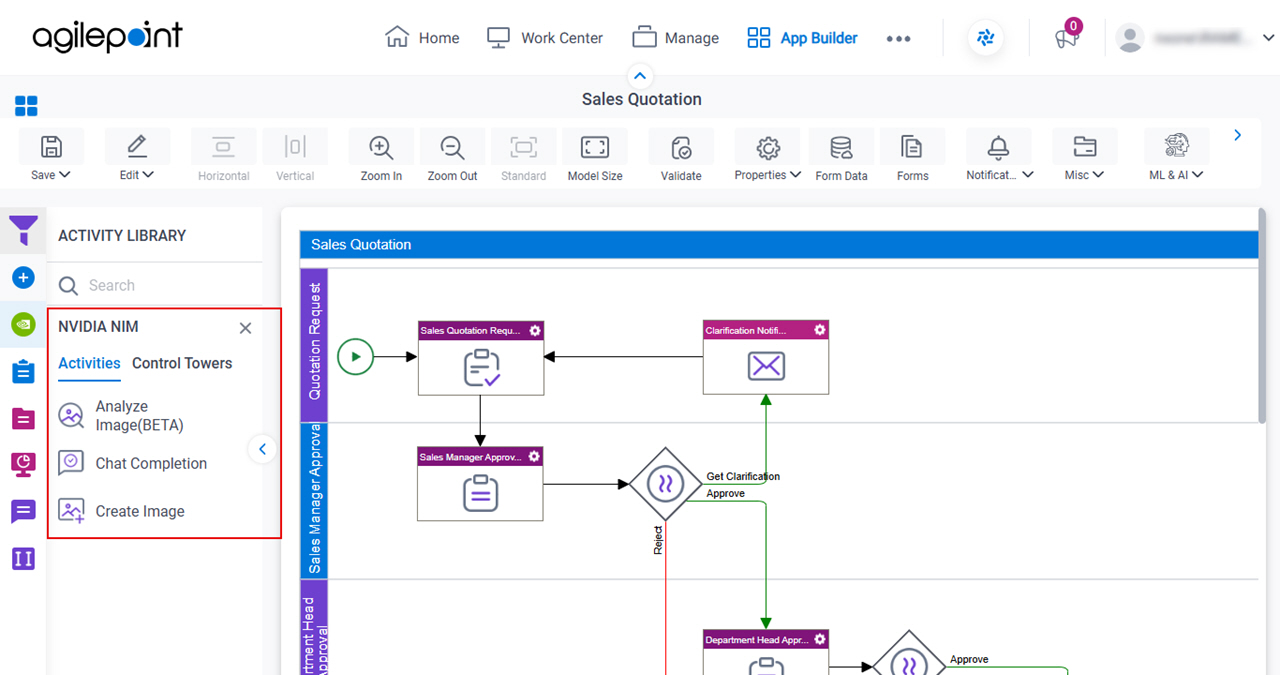1280x675 pixels.
Task: Open Sales Quotation Request activity gear
Action: pyautogui.click(x=535, y=330)
